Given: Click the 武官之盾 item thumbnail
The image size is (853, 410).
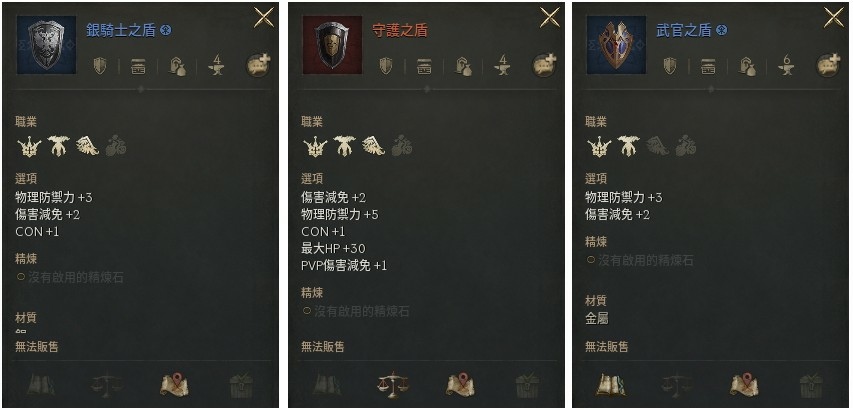Looking at the screenshot, I should (x=616, y=45).
